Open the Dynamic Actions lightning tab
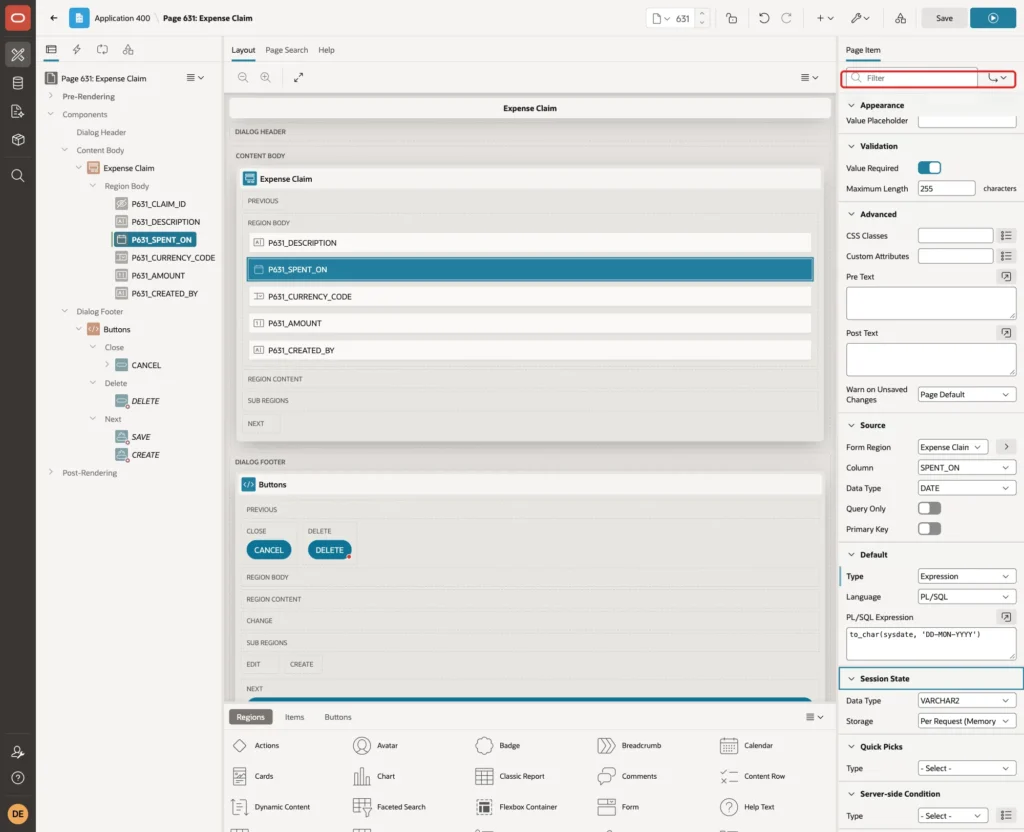The image size is (1024, 832). coord(76,50)
